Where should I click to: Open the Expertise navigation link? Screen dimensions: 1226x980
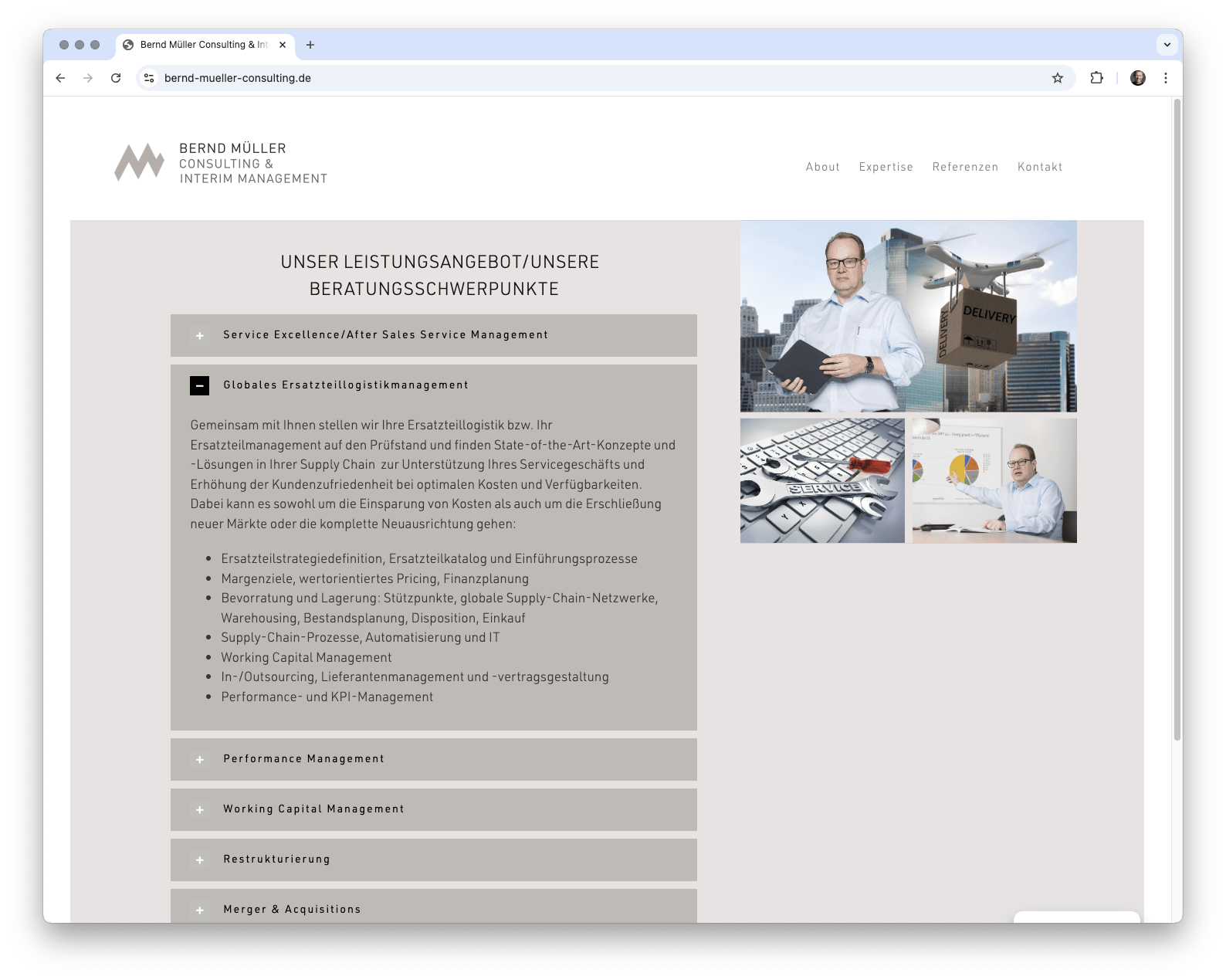[x=886, y=167]
